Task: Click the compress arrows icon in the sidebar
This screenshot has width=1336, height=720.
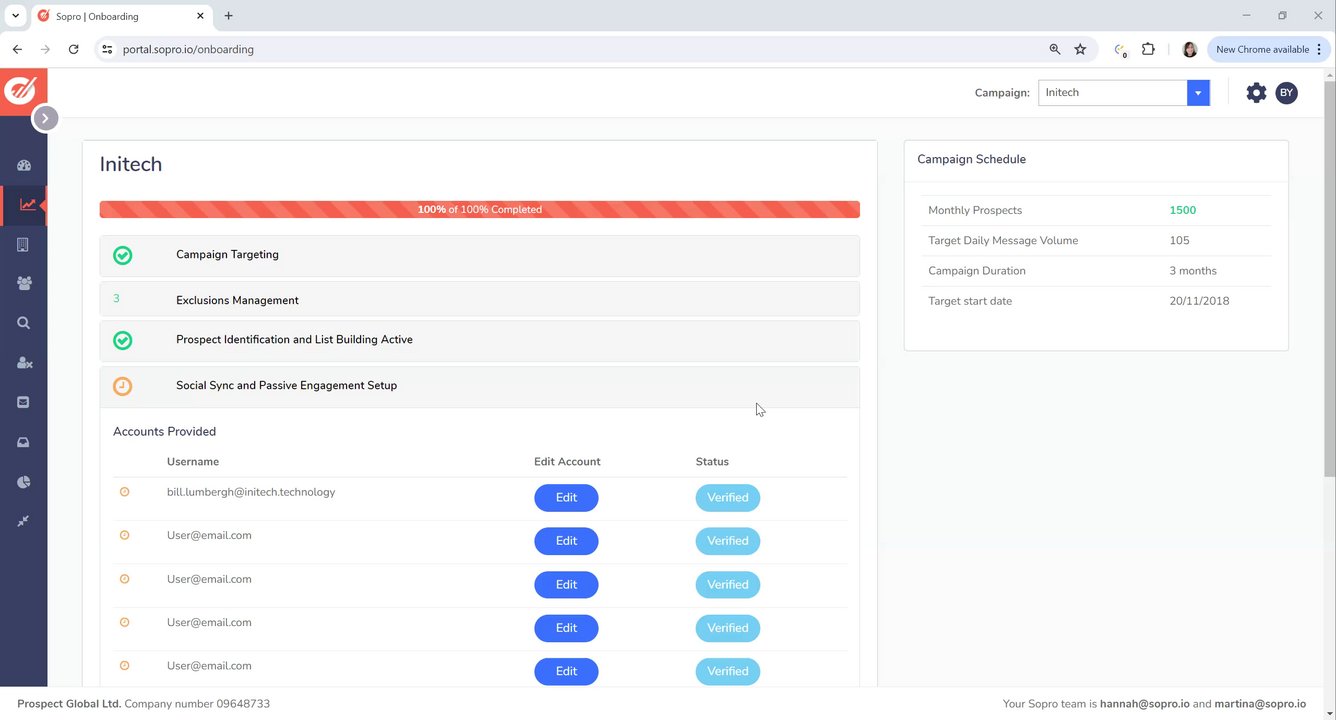Action: 23,521
